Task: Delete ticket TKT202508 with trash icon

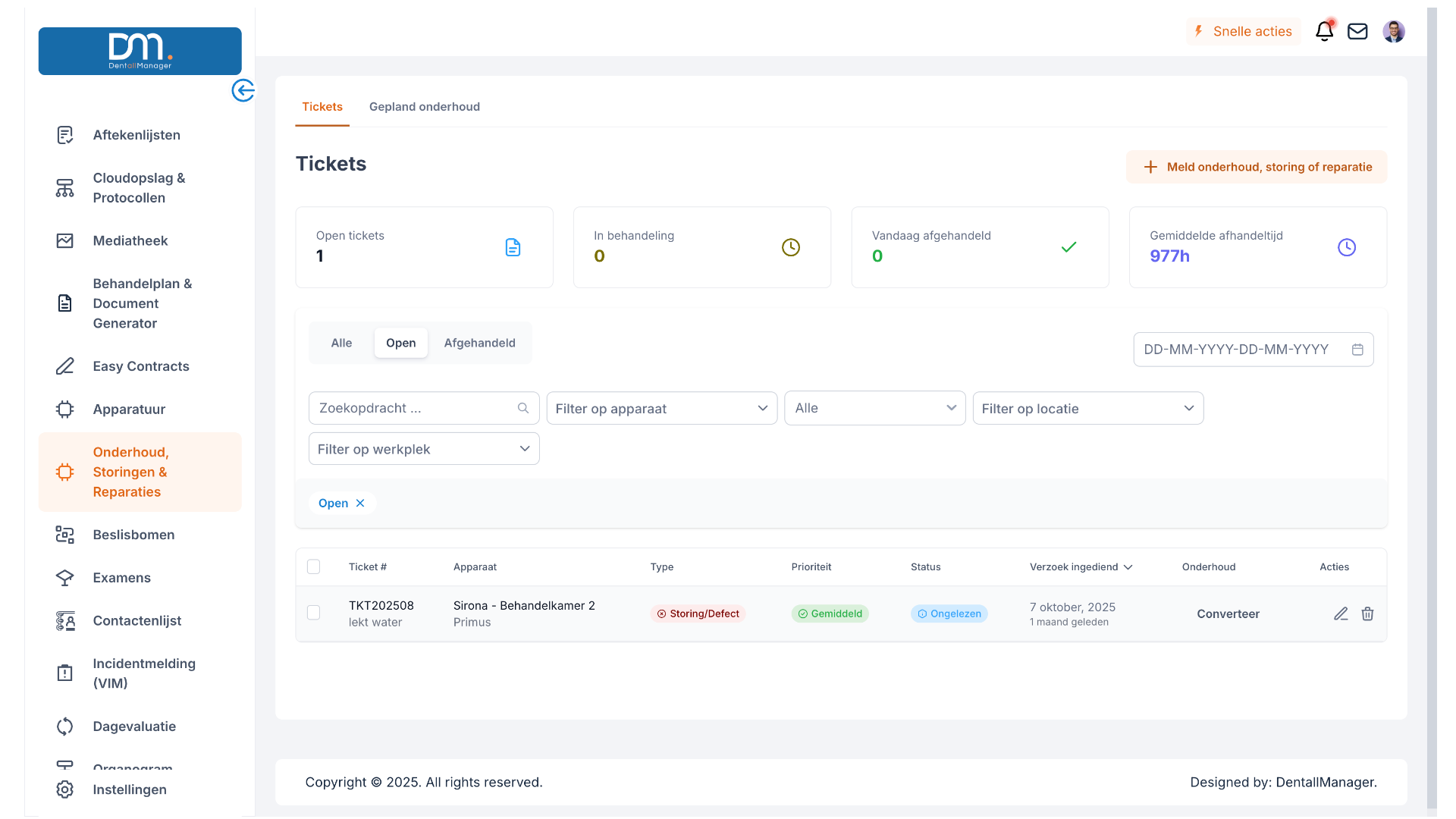Action: pos(1367,613)
